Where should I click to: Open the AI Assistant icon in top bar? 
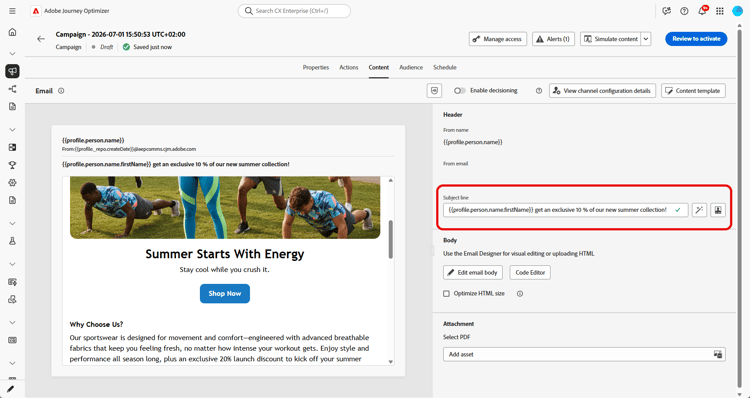point(666,11)
